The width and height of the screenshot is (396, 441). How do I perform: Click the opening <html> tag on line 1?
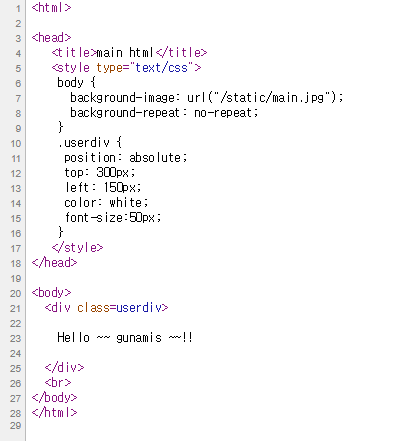point(51,7)
